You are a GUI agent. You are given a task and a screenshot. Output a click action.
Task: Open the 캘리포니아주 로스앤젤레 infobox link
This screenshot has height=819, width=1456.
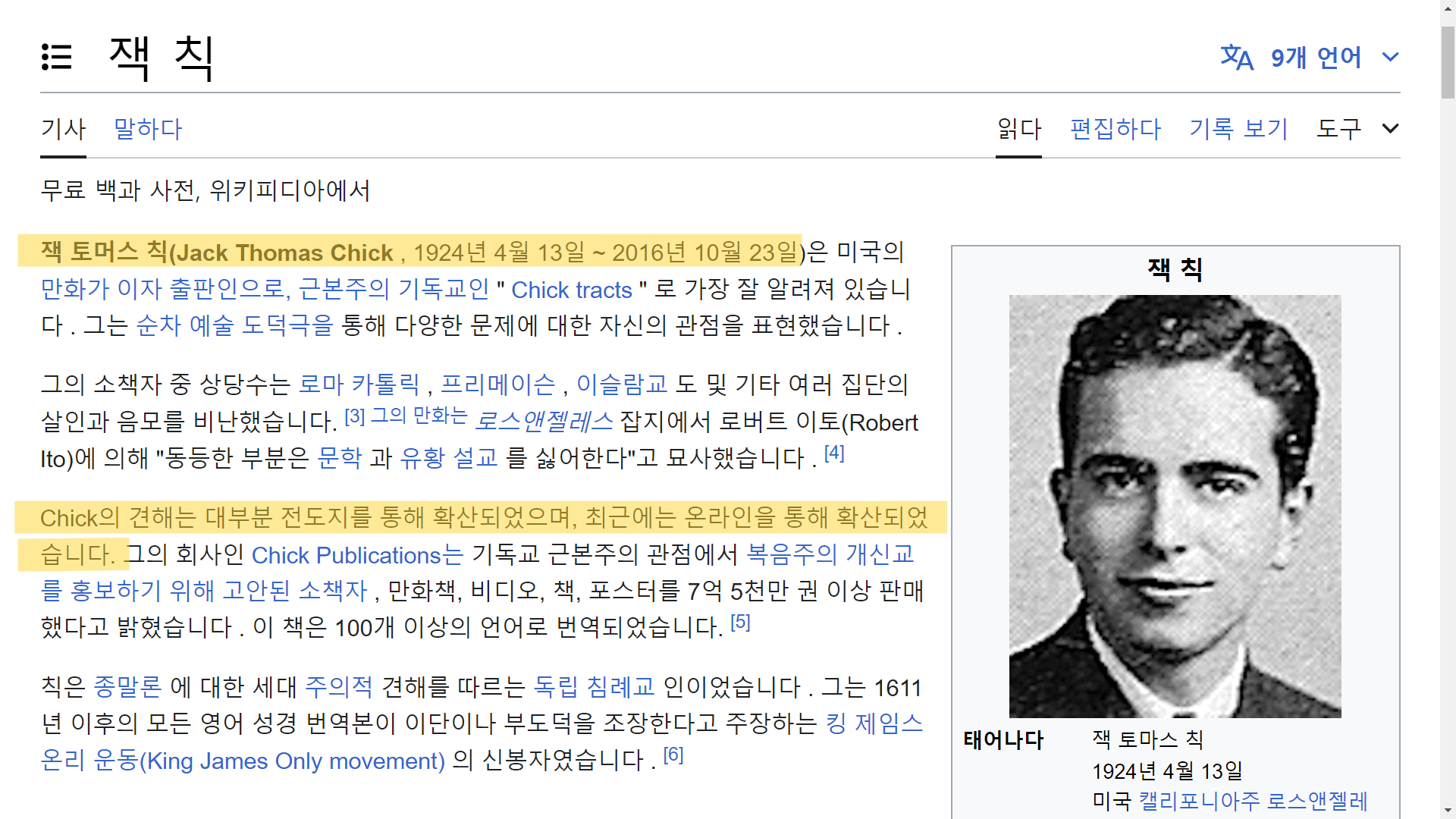pyautogui.click(x=1253, y=801)
